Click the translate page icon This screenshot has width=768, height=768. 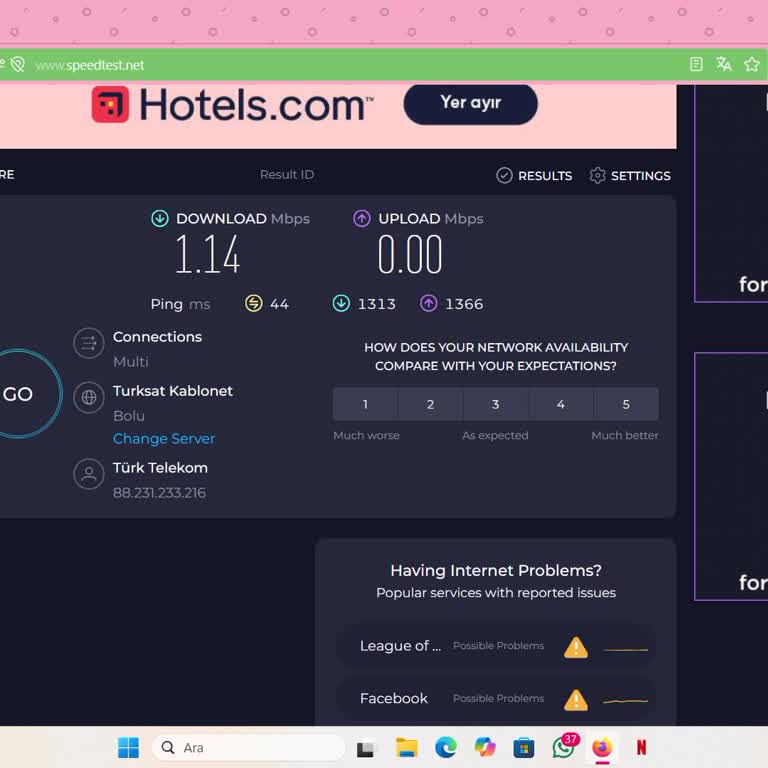pyautogui.click(x=723, y=64)
